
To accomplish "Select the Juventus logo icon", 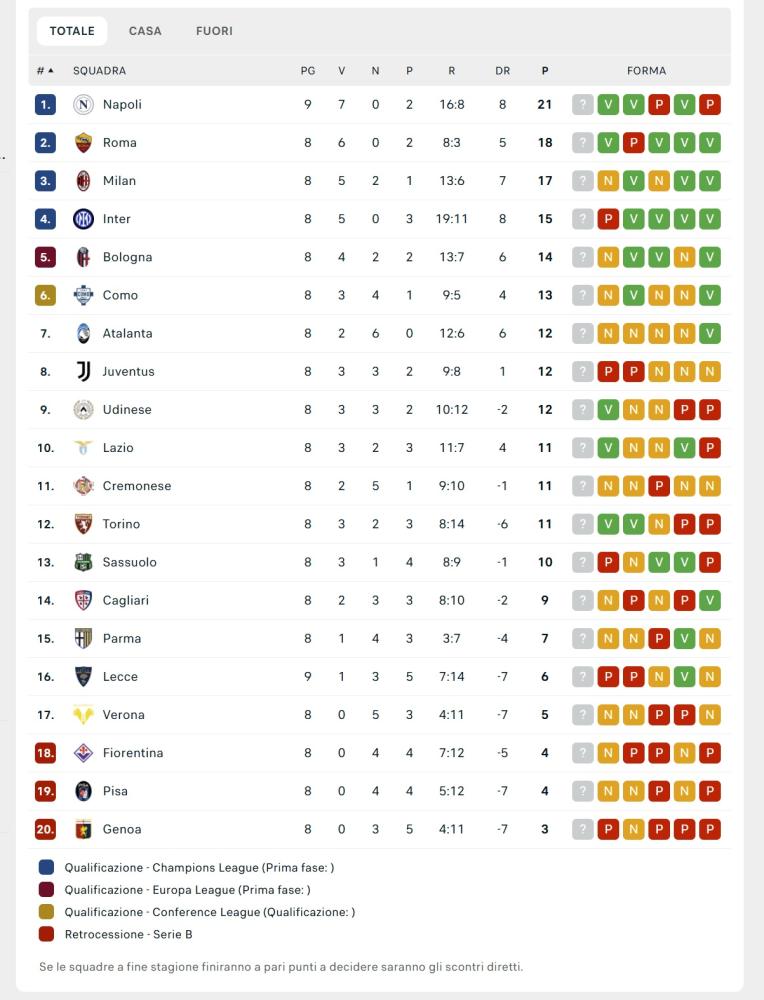I will (84, 372).
